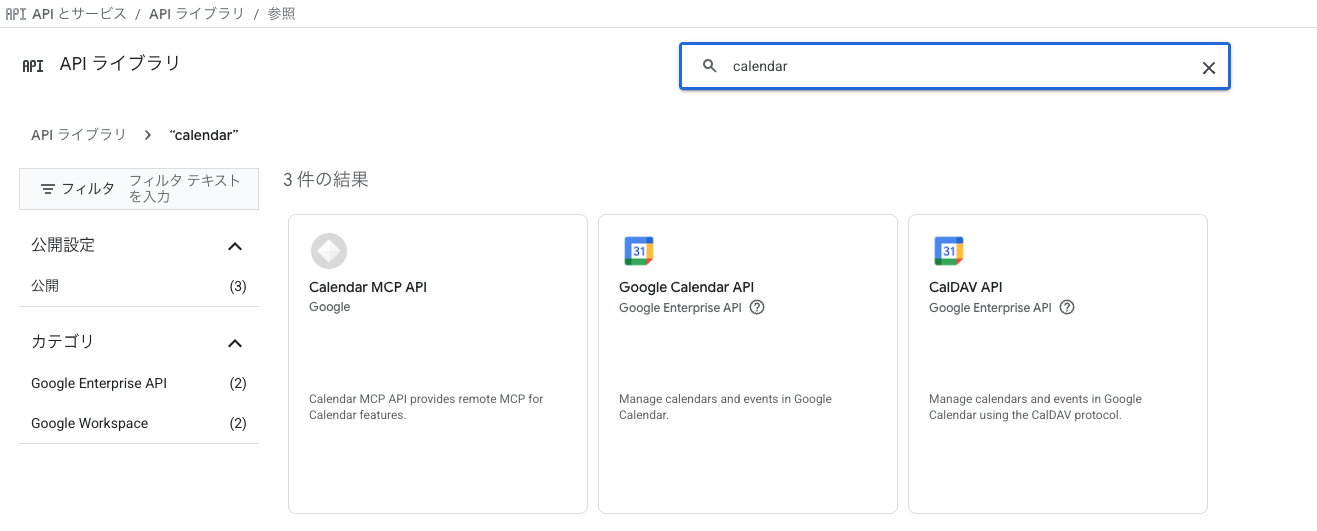This screenshot has height=531, width=1317.
Task: Open help icon beside CalDAV API's Enterprise label
Action: coord(1067,308)
